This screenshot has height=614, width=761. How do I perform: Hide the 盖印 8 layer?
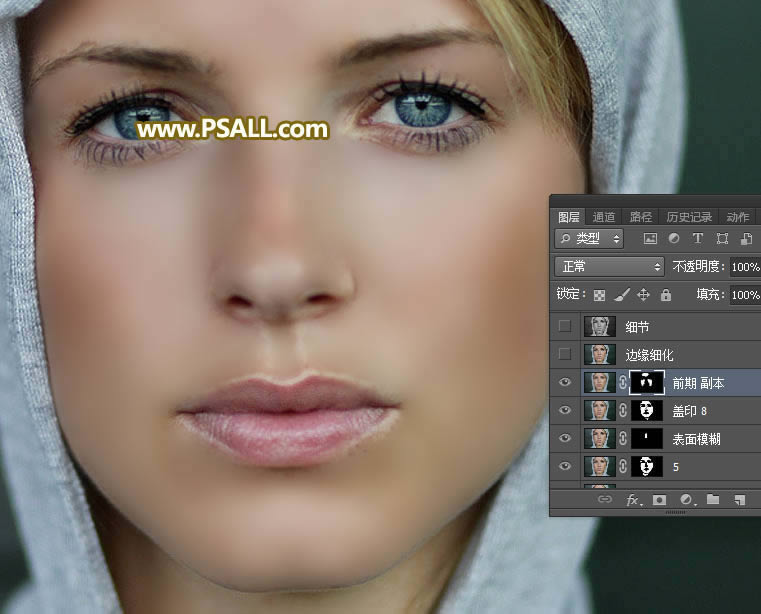[565, 410]
